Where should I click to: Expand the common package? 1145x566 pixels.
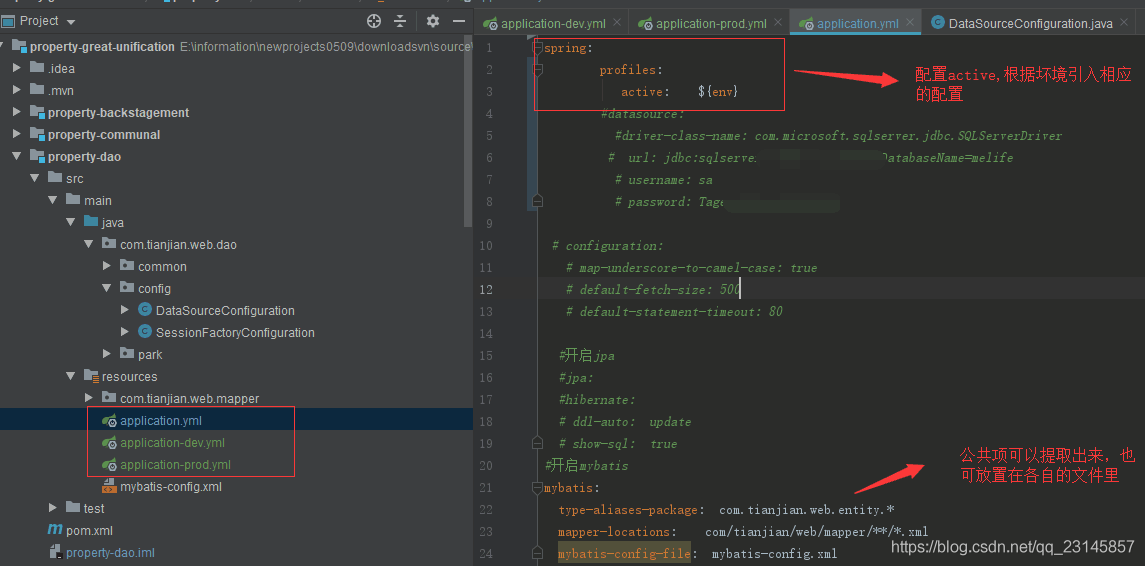[106, 266]
